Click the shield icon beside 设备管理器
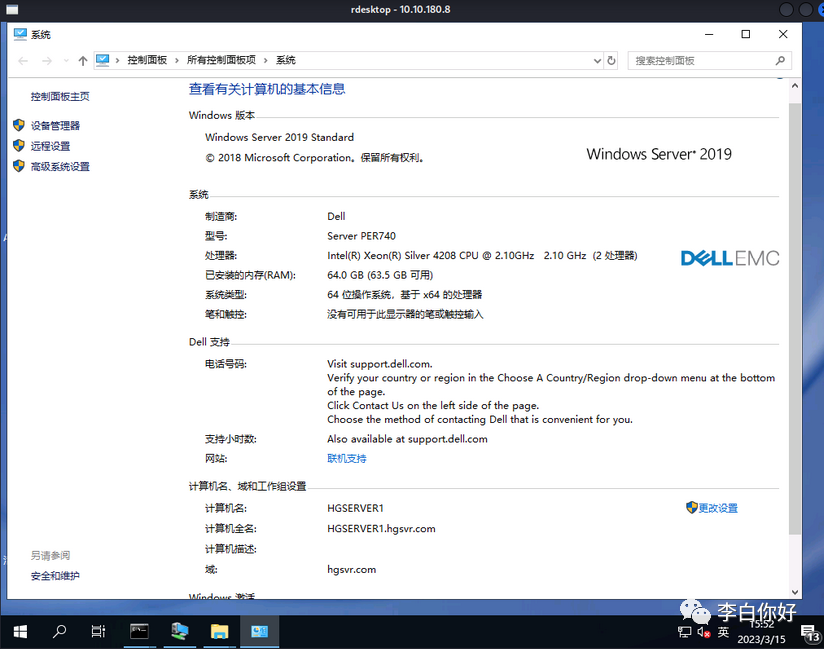This screenshot has width=824, height=649. [19, 125]
